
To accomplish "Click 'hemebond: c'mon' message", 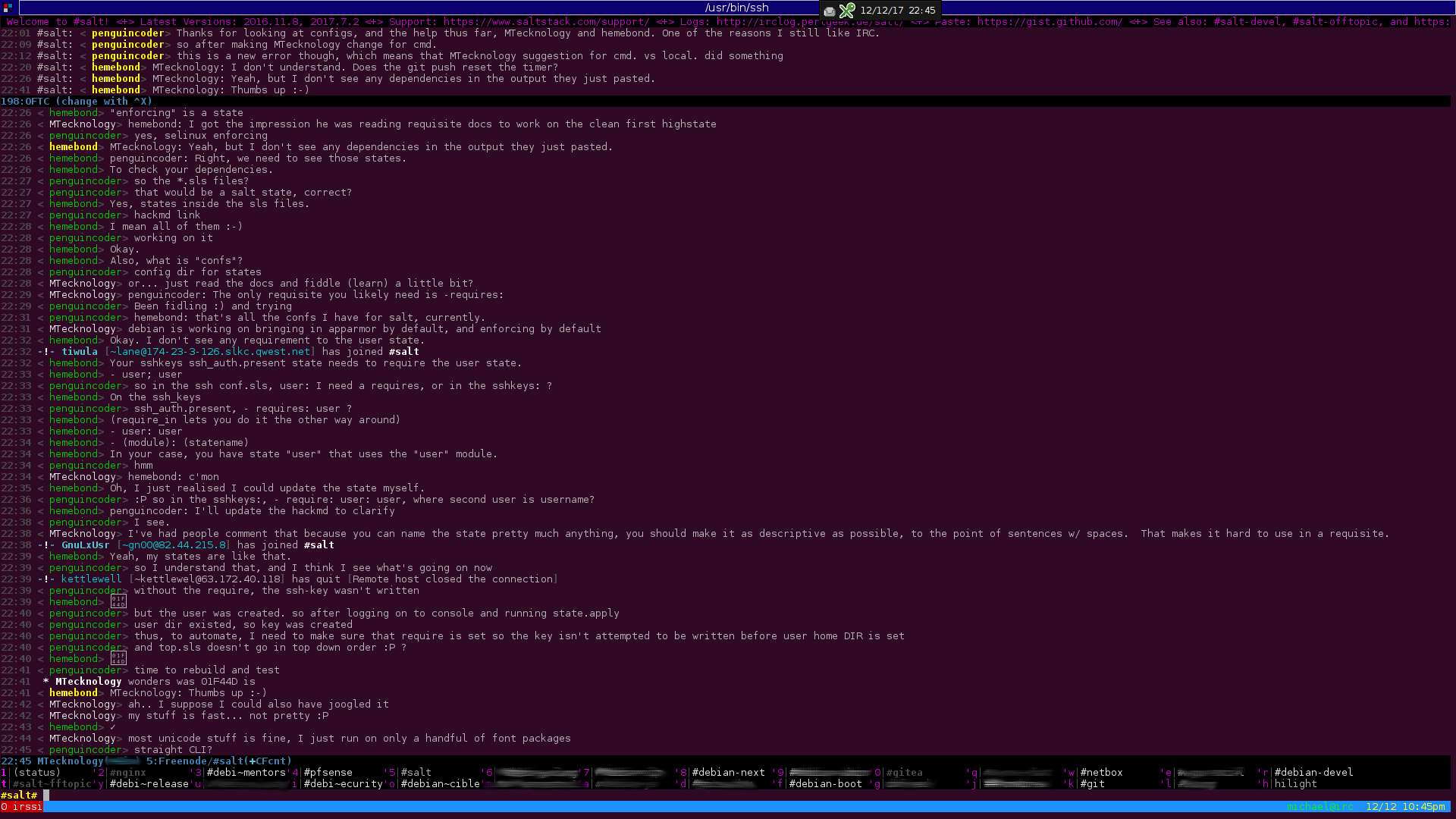I will pyautogui.click(x=174, y=477).
